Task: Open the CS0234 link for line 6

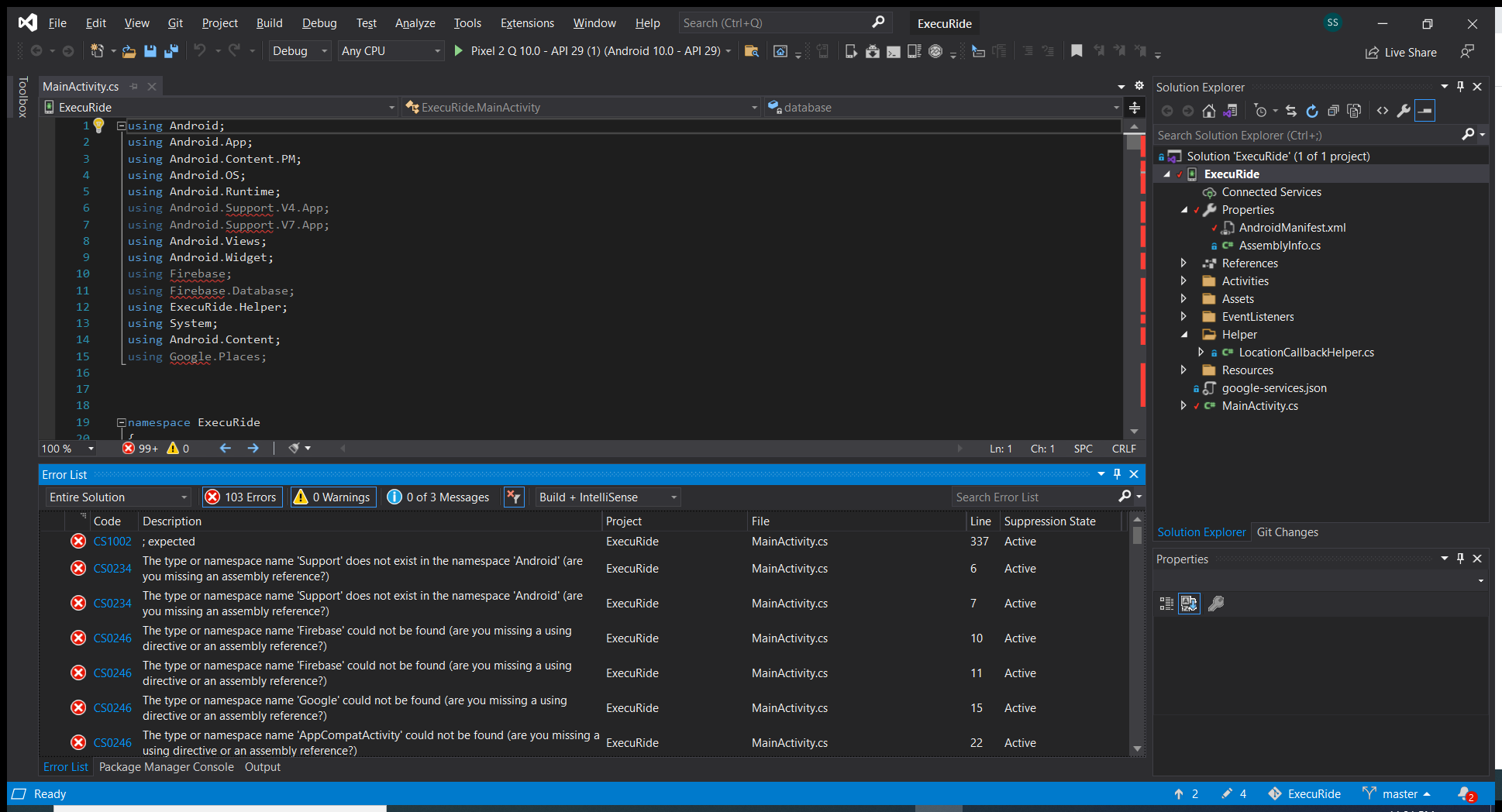Action: (112, 569)
